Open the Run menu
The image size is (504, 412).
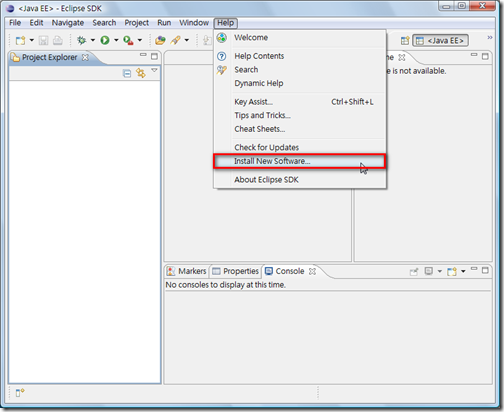click(x=164, y=23)
